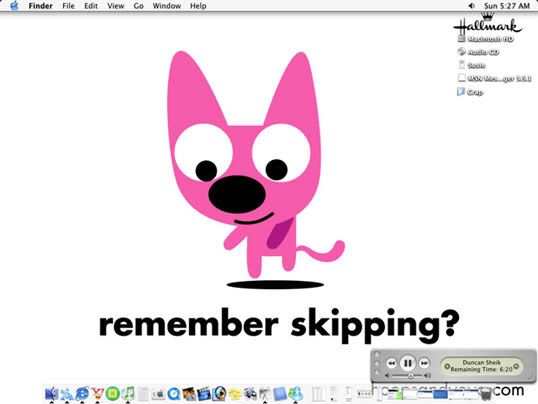Open iPhoto from the Dock

(189, 394)
